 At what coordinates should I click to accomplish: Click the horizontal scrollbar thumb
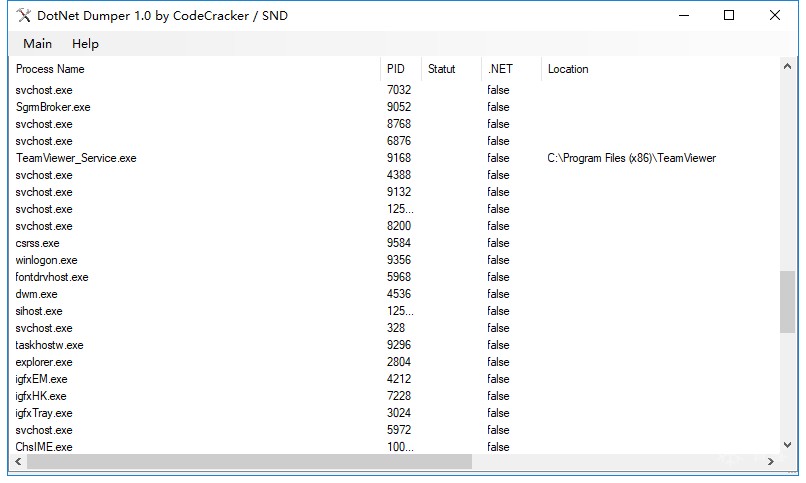pyautogui.click(x=249, y=461)
